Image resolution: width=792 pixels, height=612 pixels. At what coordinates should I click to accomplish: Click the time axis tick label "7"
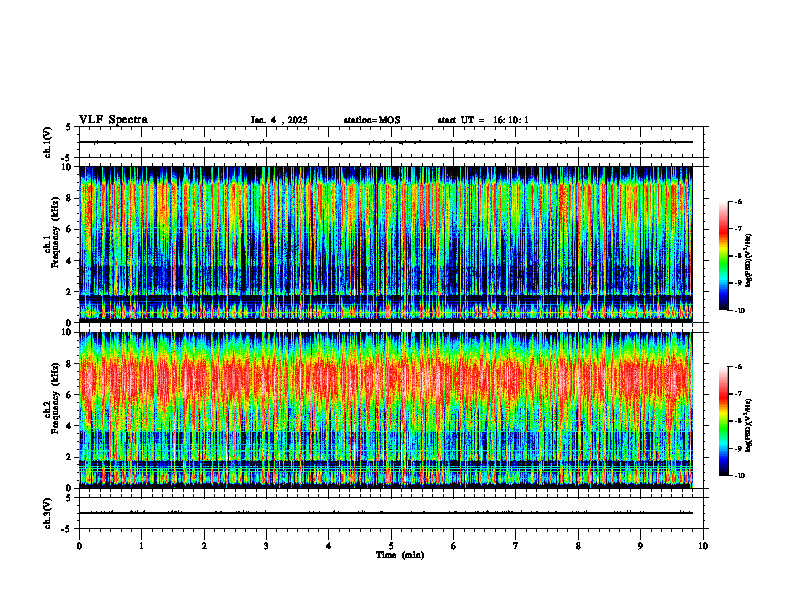(x=516, y=546)
